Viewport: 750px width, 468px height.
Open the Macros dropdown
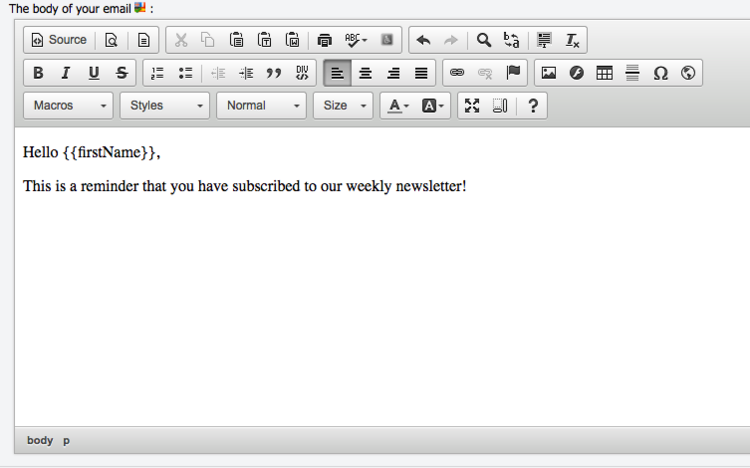[x=68, y=105]
